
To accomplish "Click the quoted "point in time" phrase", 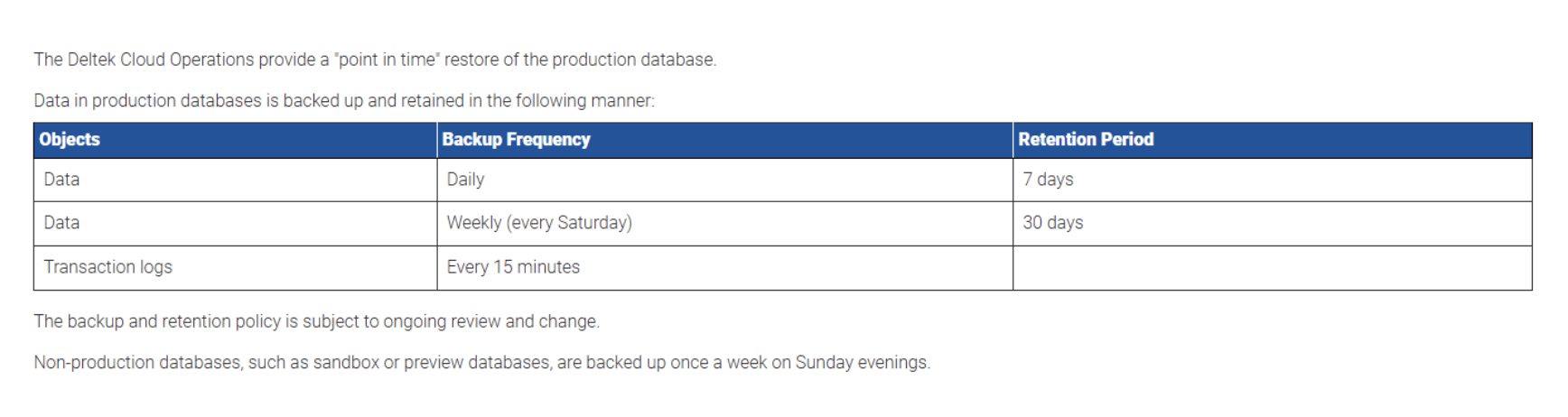I will click(x=387, y=60).
